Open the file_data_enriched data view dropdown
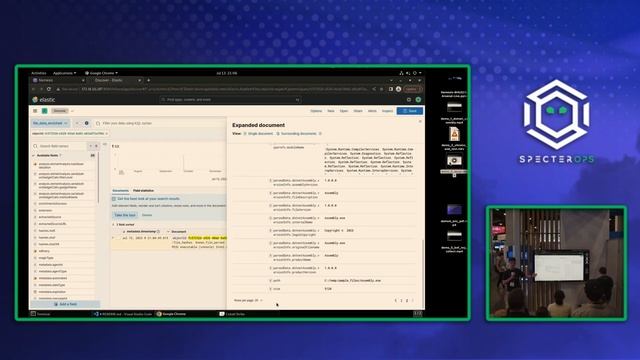The width and height of the screenshot is (640, 360). pyautogui.click(x=51, y=123)
